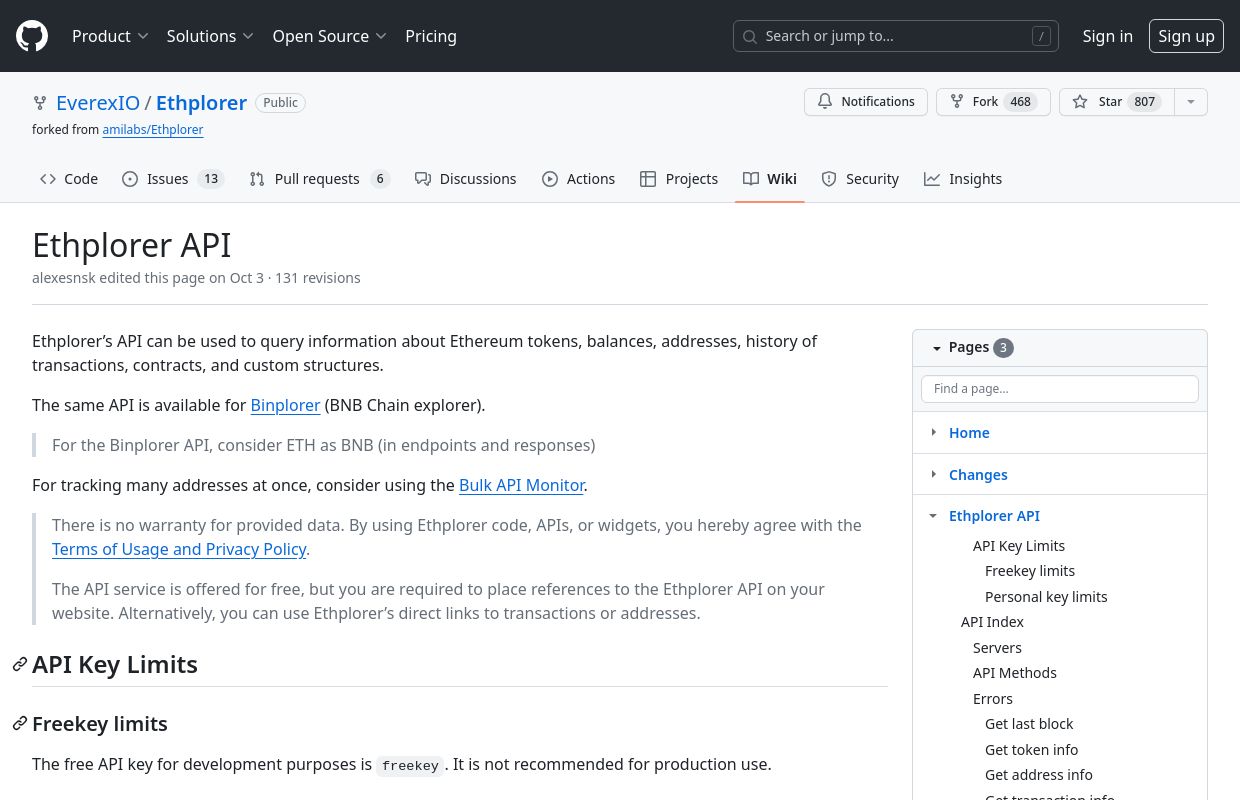Jump to API Key Limits section

1019,546
